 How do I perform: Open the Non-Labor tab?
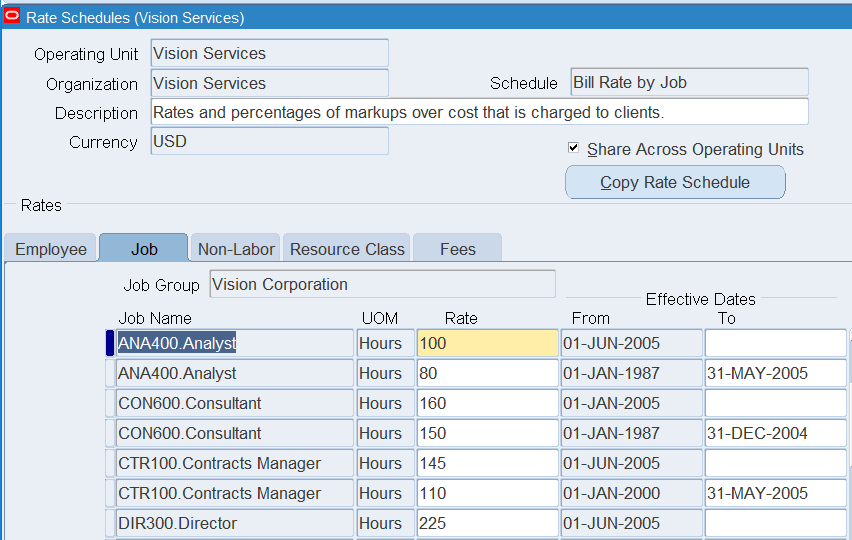236,249
